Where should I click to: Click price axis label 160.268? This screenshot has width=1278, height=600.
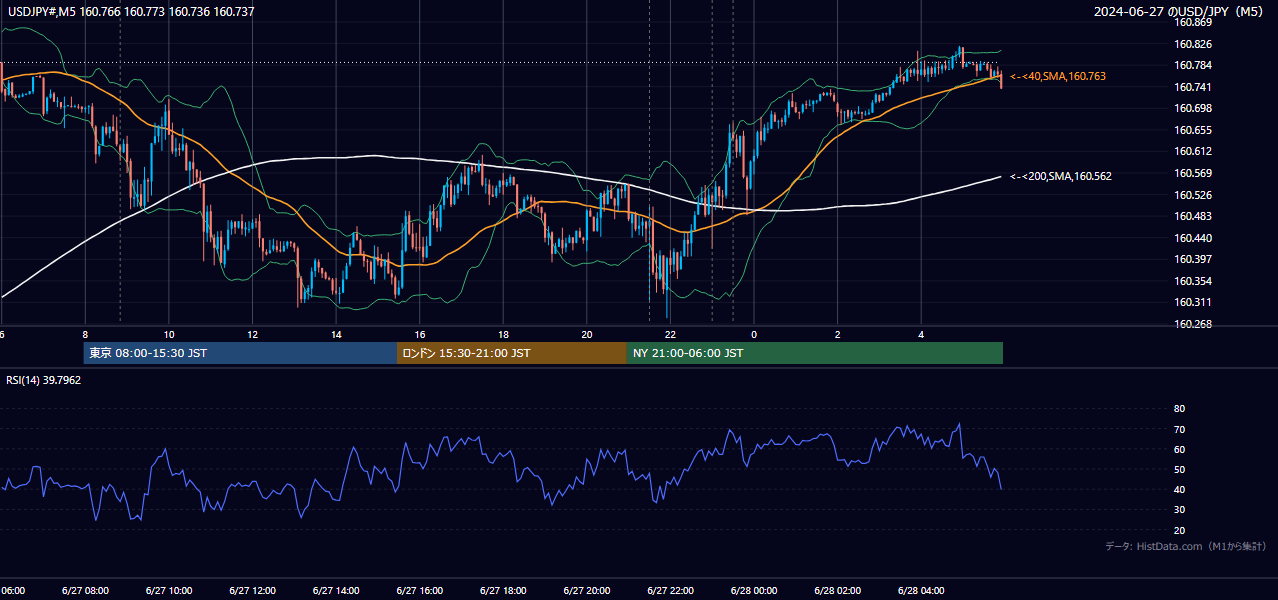1193,324
